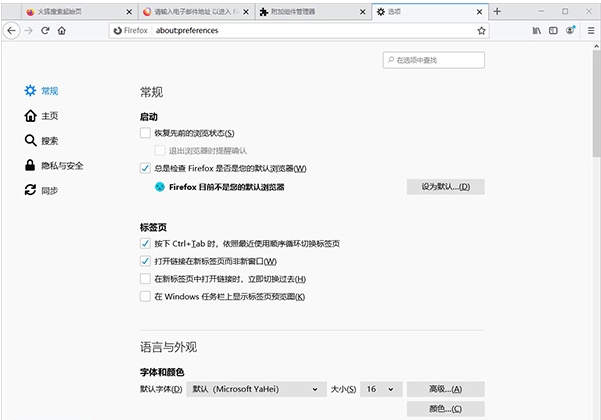The height and width of the screenshot is (420, 601).
Task: Click the Firefox identity icon in address bar
Action: [x=118, y=30]
